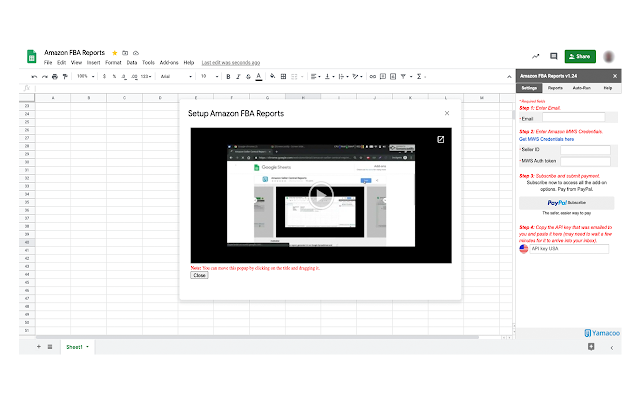
Task: Click the MWS Auth token field
Action: tap(585, 161)
